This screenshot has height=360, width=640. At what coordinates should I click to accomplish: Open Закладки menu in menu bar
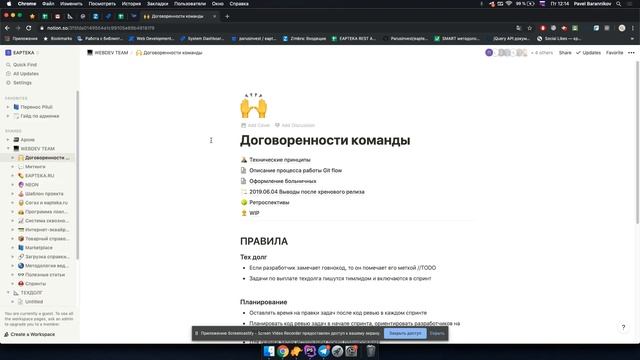[157, 4]
